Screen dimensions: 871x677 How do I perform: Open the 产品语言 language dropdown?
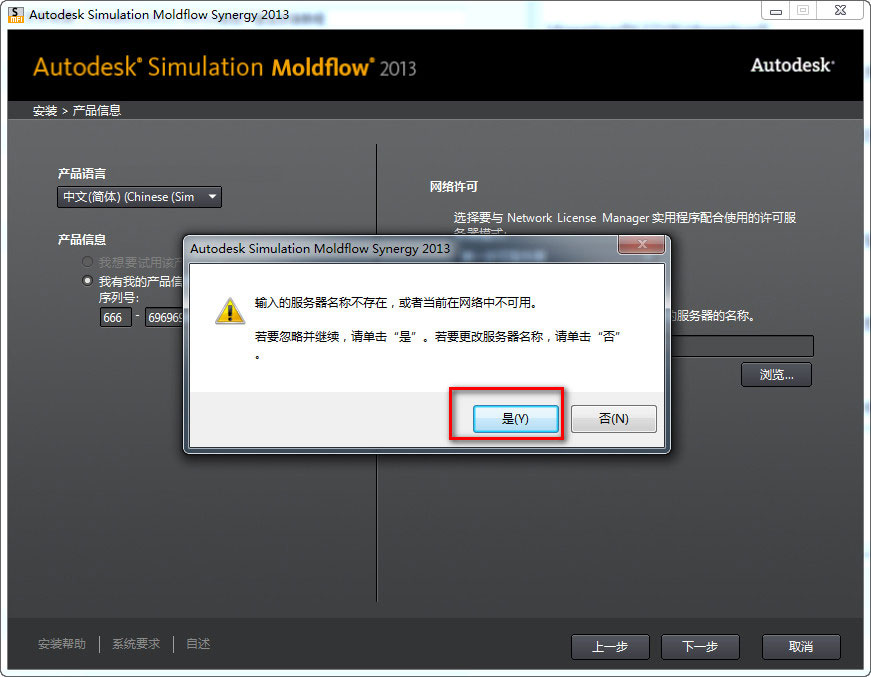[x=139, y=197]
